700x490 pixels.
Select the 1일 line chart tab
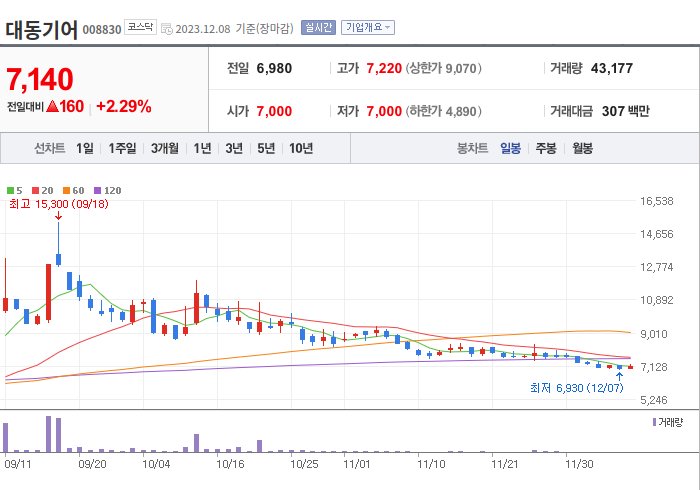85,148
